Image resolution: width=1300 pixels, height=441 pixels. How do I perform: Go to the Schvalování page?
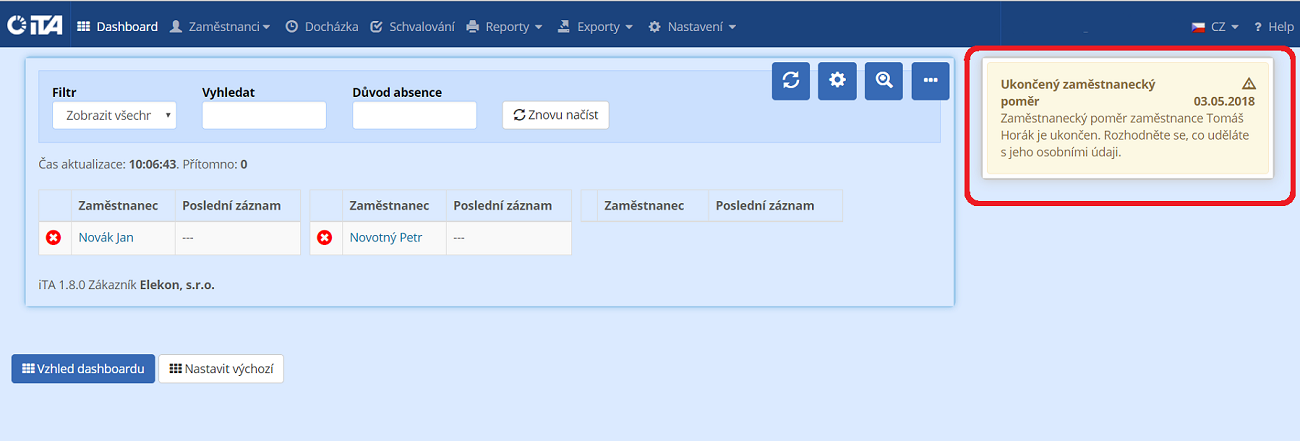[x=412, y=27]
